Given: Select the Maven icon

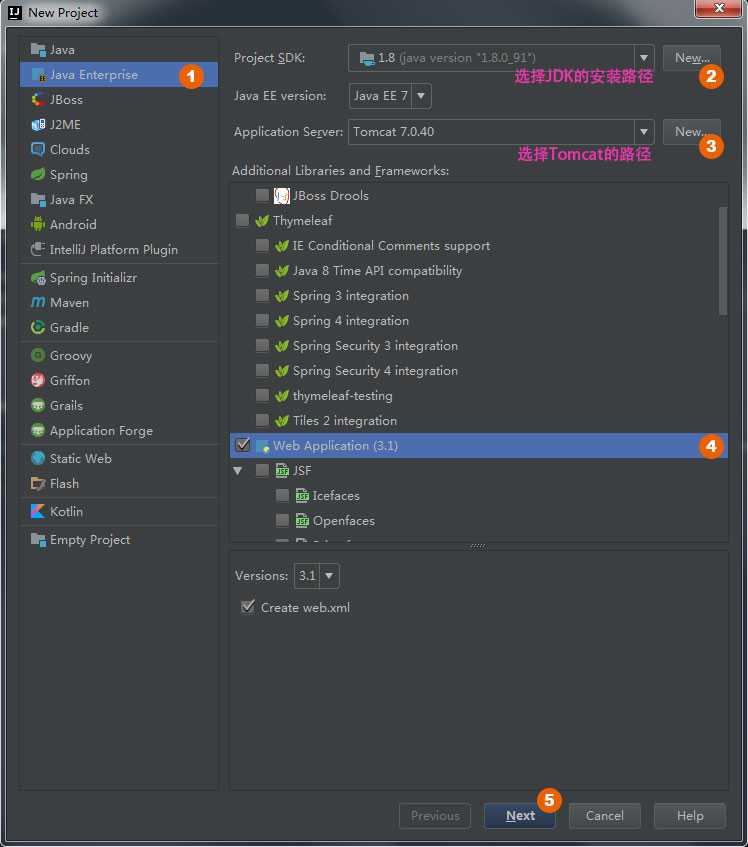Looking at the screenshot, I should coord(38,302).
